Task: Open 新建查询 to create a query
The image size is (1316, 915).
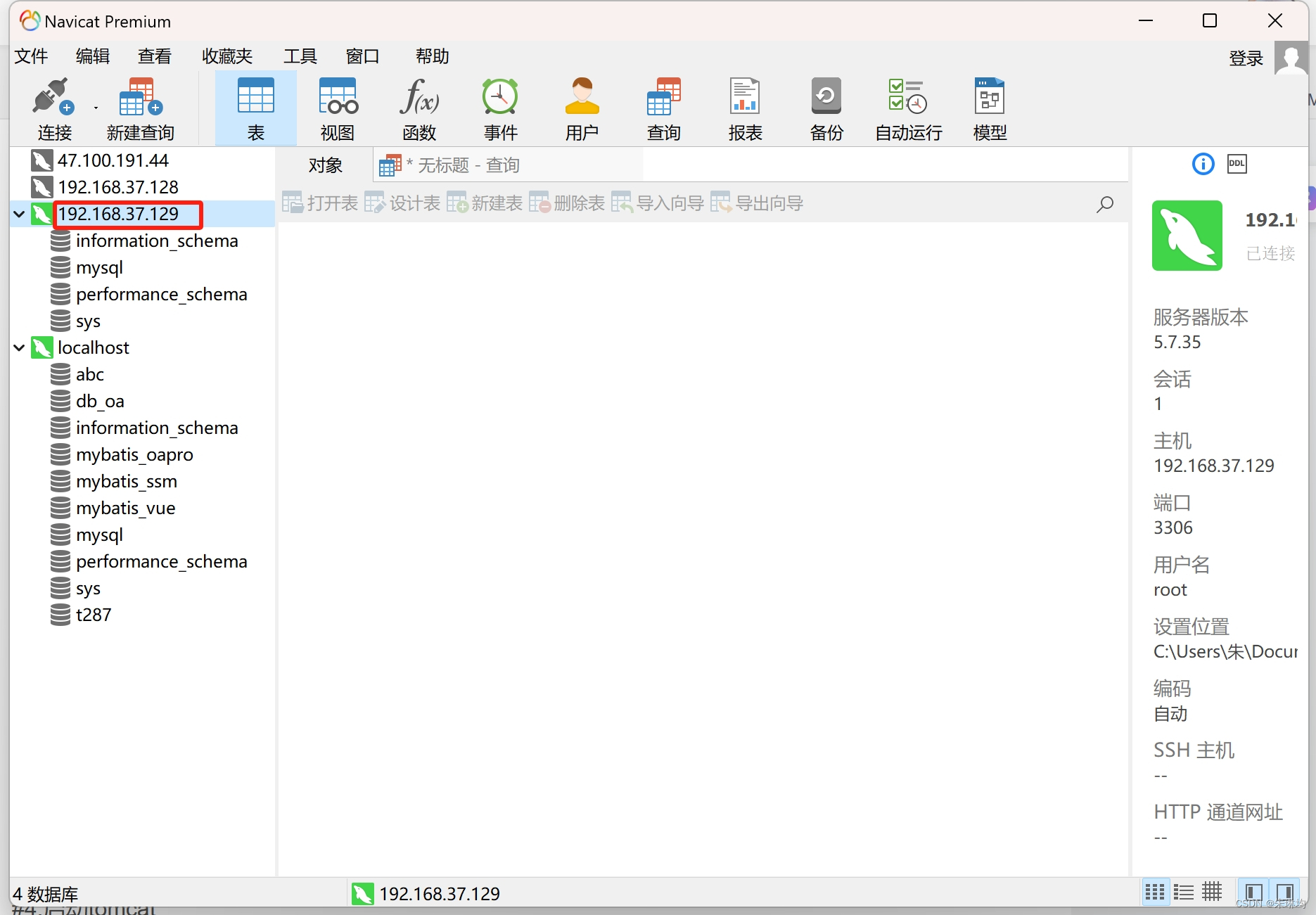Action: pyautogui.click(x=139, y=105)
